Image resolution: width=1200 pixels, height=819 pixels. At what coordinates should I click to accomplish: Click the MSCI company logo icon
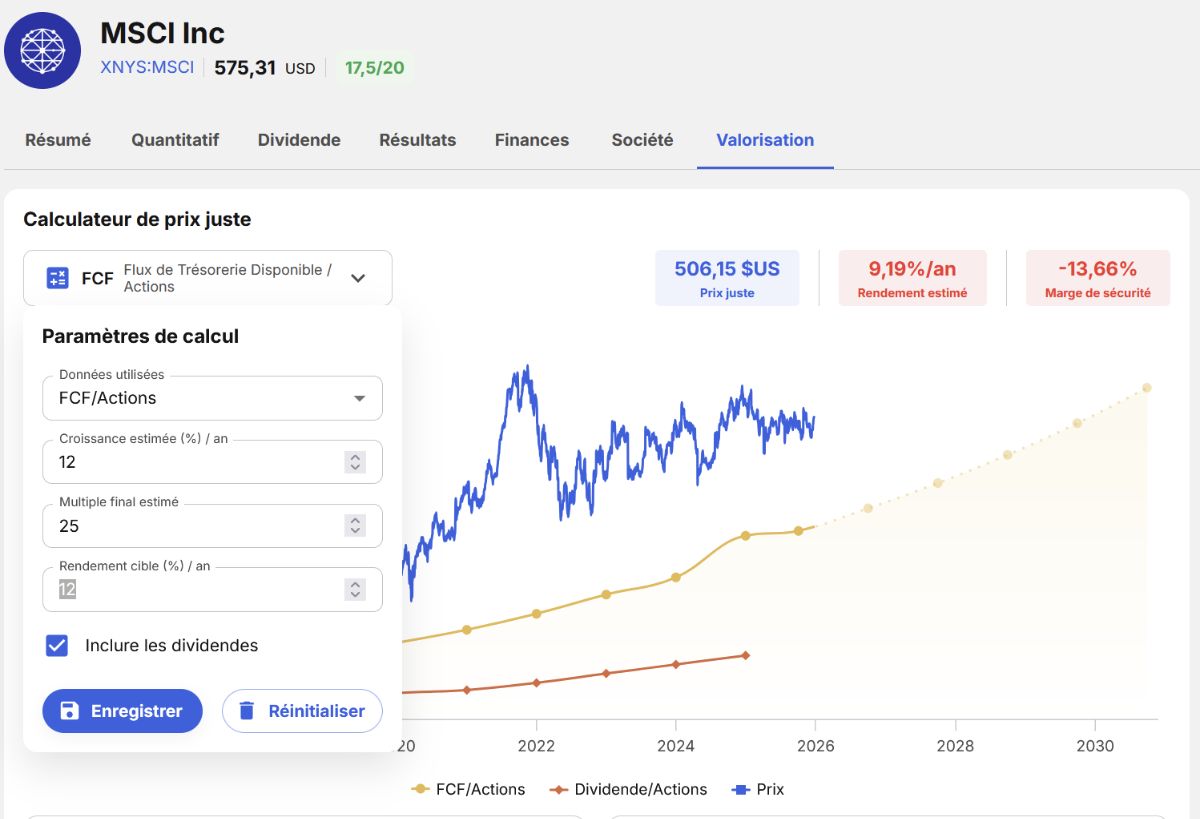(x=42, y=51)
